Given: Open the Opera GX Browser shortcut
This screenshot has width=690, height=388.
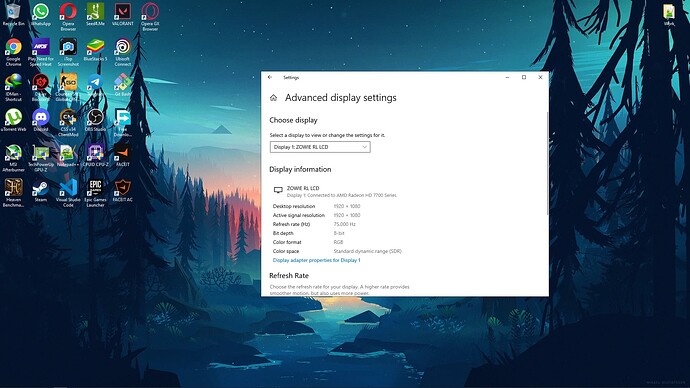Looking at the screenshot, I should [150, 17].
